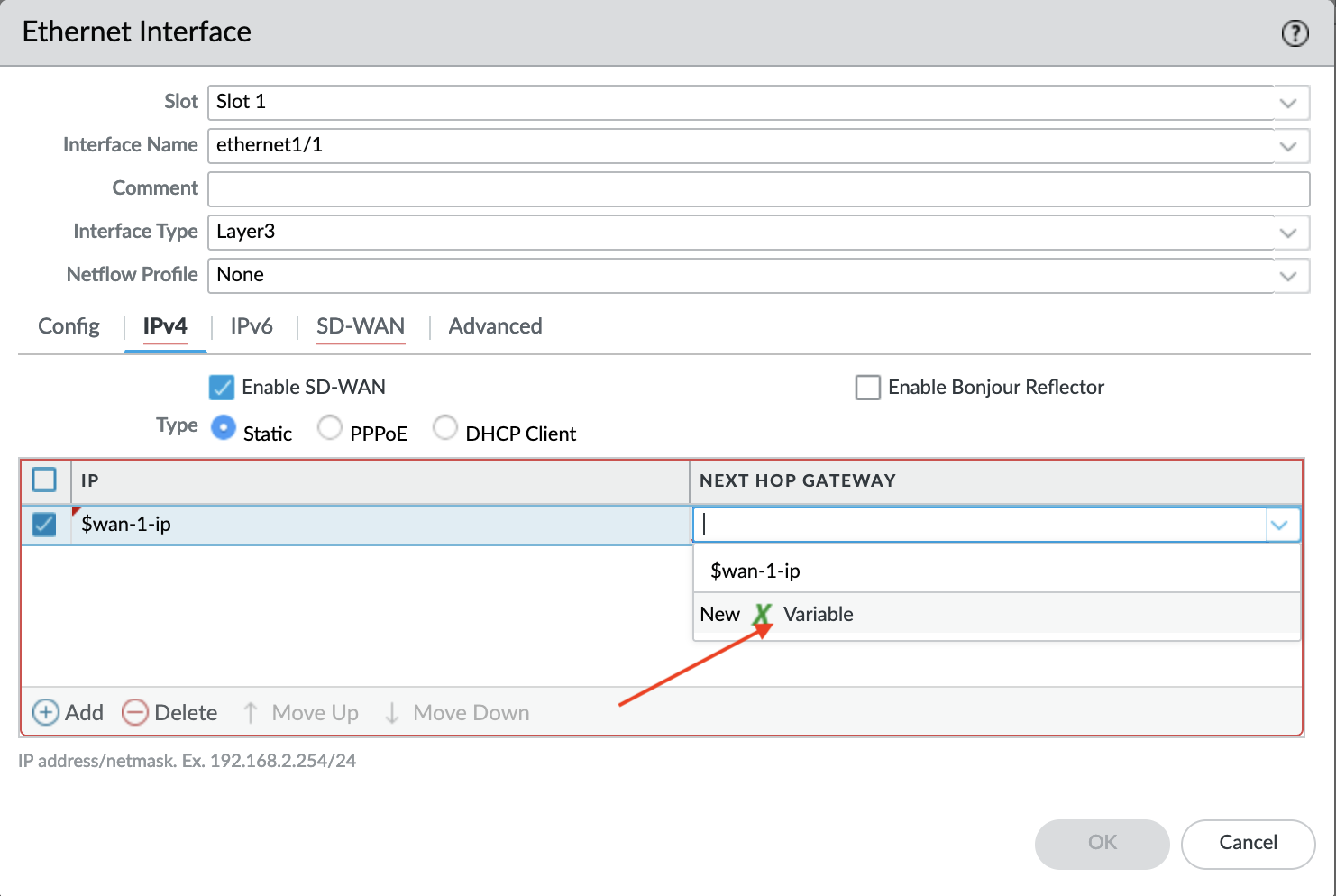Image resolution: width=1336 pixels, height=896 pixels.
Task: Click the green X icon beside New Variable
Action: pos(763,615)
